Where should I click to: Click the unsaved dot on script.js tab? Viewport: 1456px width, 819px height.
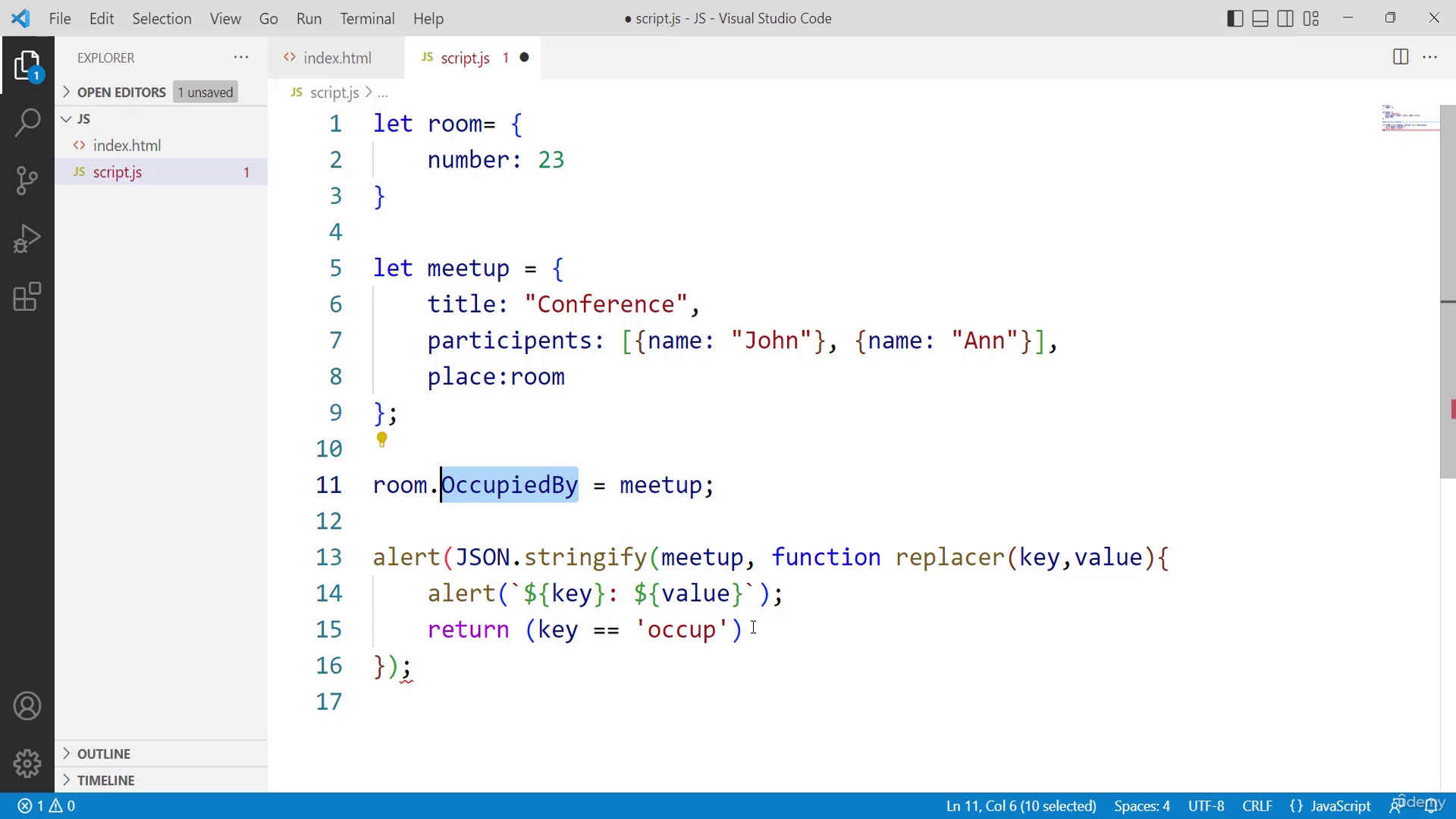[524, 58]
